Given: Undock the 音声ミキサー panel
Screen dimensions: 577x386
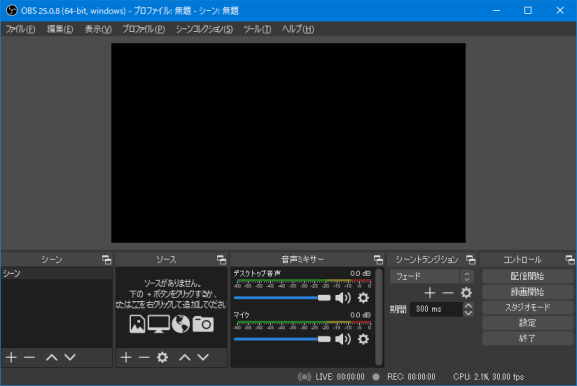Looking at the screenshot, I should point(378,260).
